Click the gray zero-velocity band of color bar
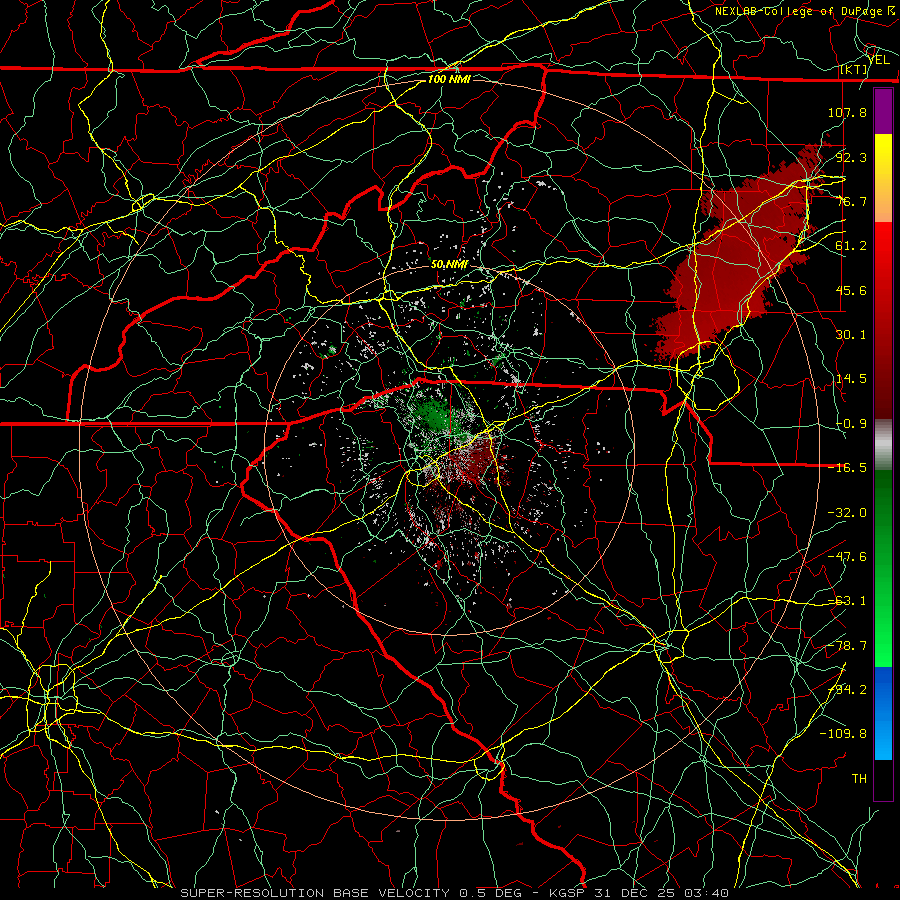 tap(883, 444)
